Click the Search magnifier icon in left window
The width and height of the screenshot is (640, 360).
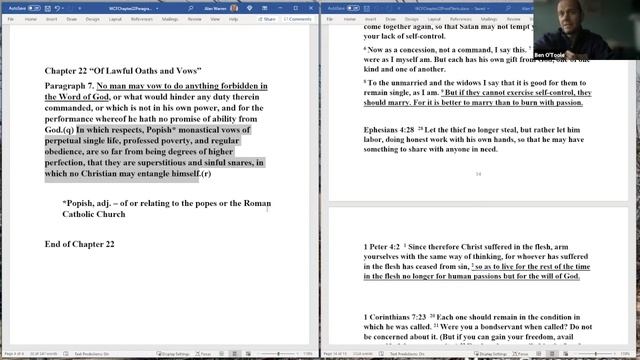click(191, 8)
